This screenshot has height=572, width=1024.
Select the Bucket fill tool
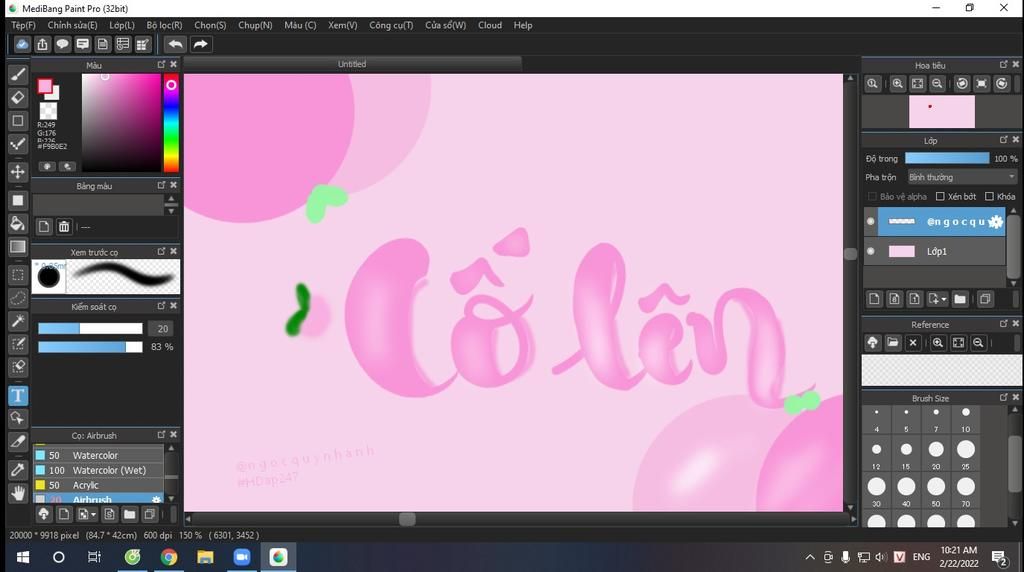coord(18,223)
